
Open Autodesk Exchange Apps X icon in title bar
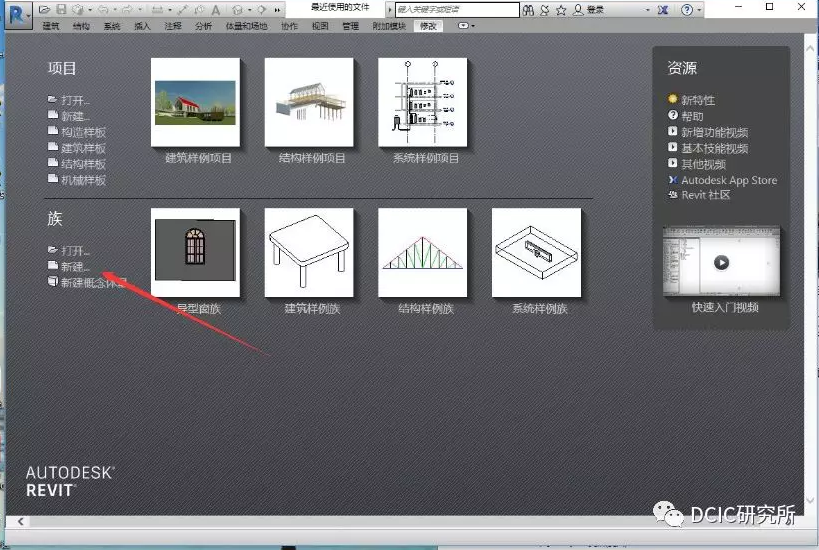coord(663,10)
